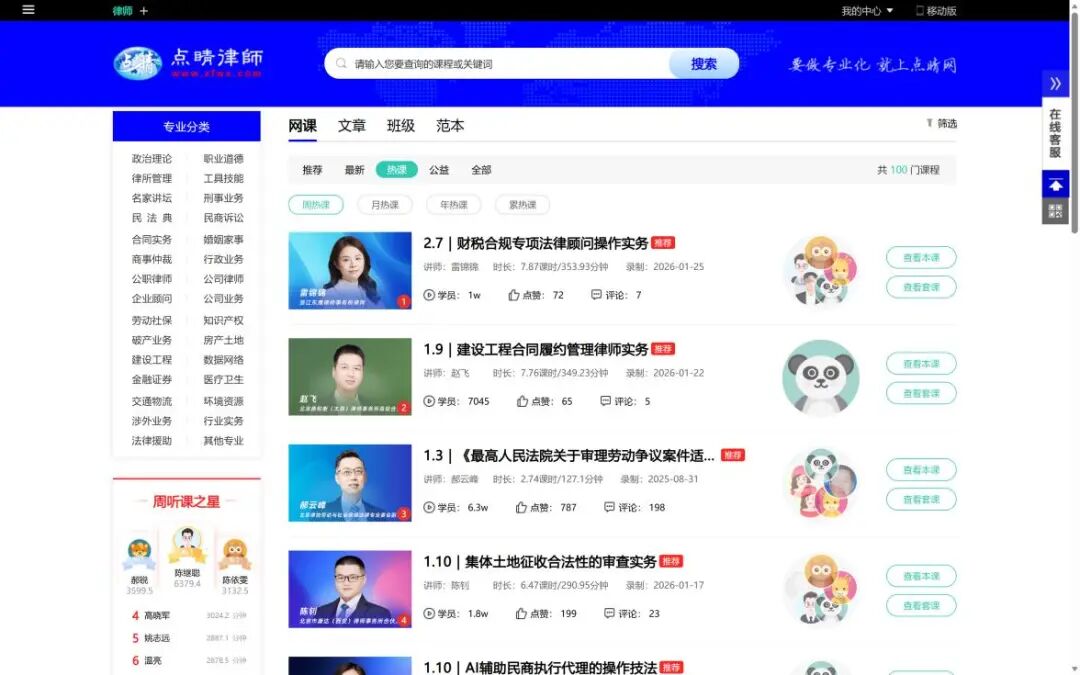Open 查看本课 for the first course
The height and width of the screenshot is (675, 1080).
click(x=920, y=257)
